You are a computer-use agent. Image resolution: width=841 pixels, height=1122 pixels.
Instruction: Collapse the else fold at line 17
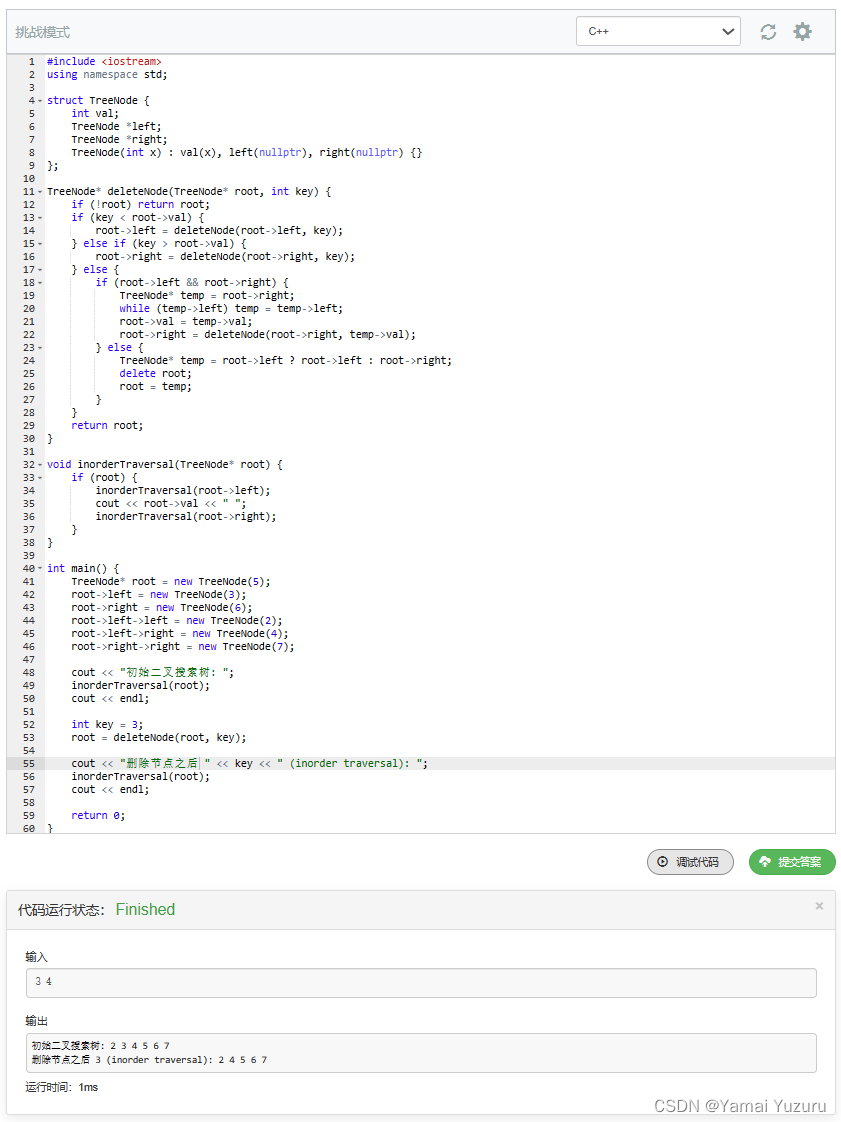pyautogui.click(x=40, y=270)
